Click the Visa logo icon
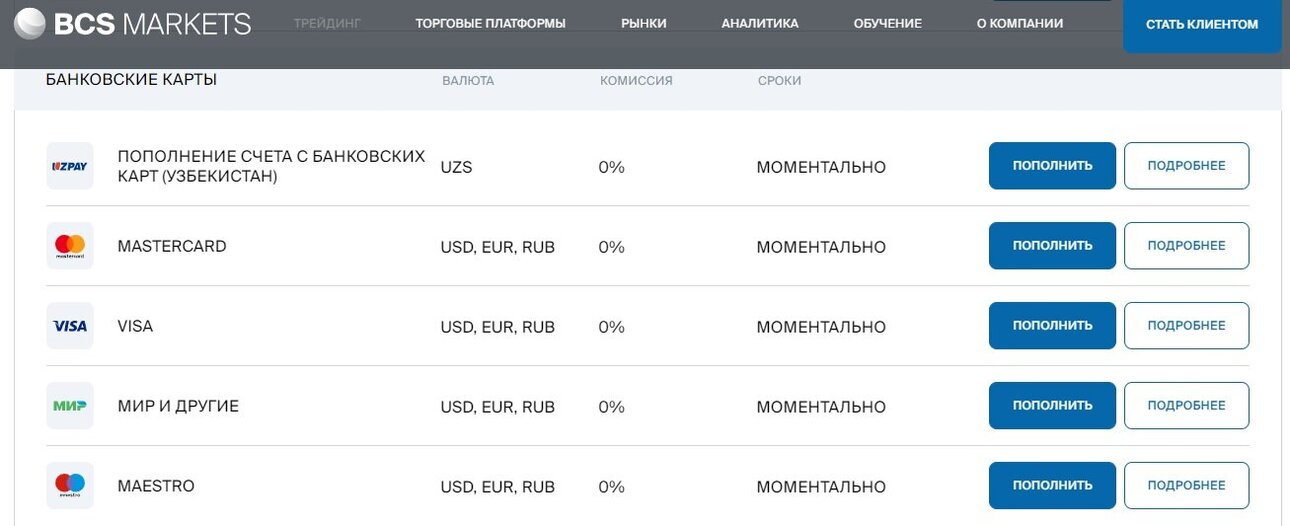1290x526 pixels. point(70,326)
